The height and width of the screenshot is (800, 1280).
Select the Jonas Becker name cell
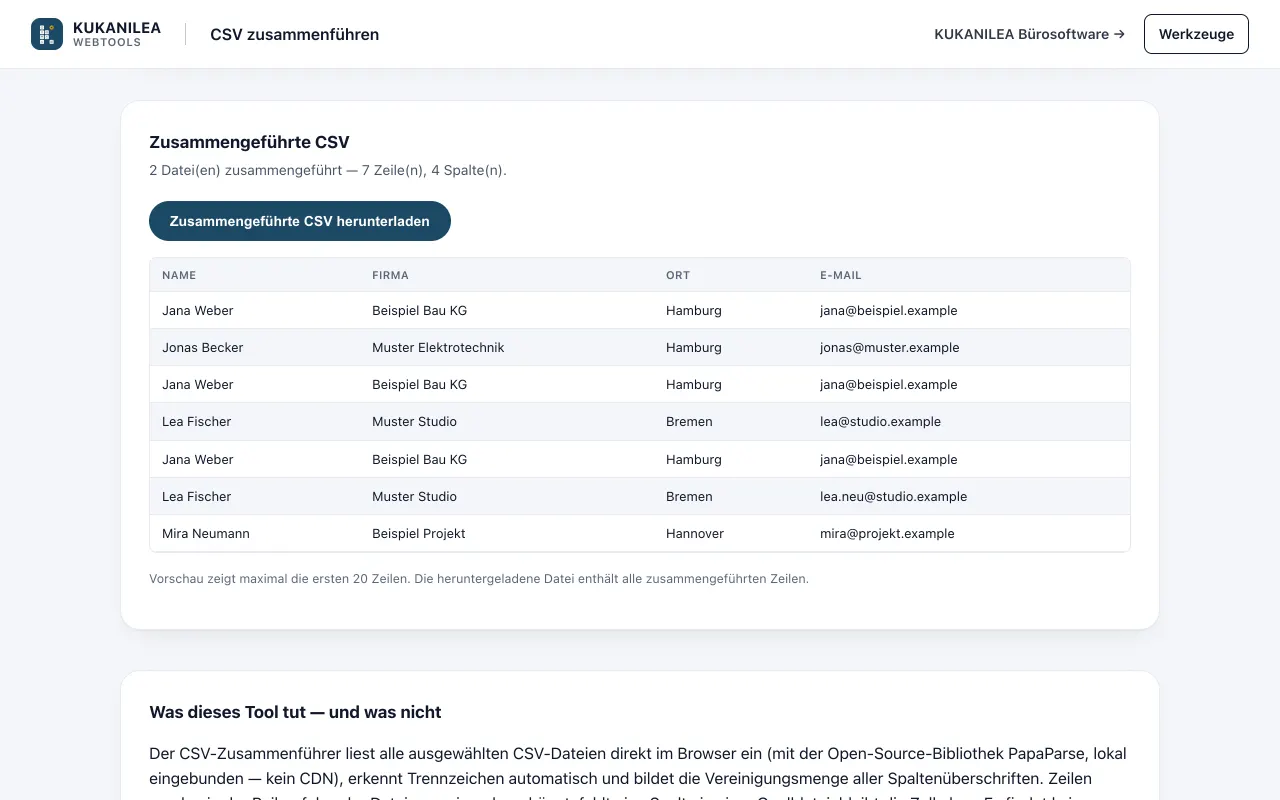[203, 348]
